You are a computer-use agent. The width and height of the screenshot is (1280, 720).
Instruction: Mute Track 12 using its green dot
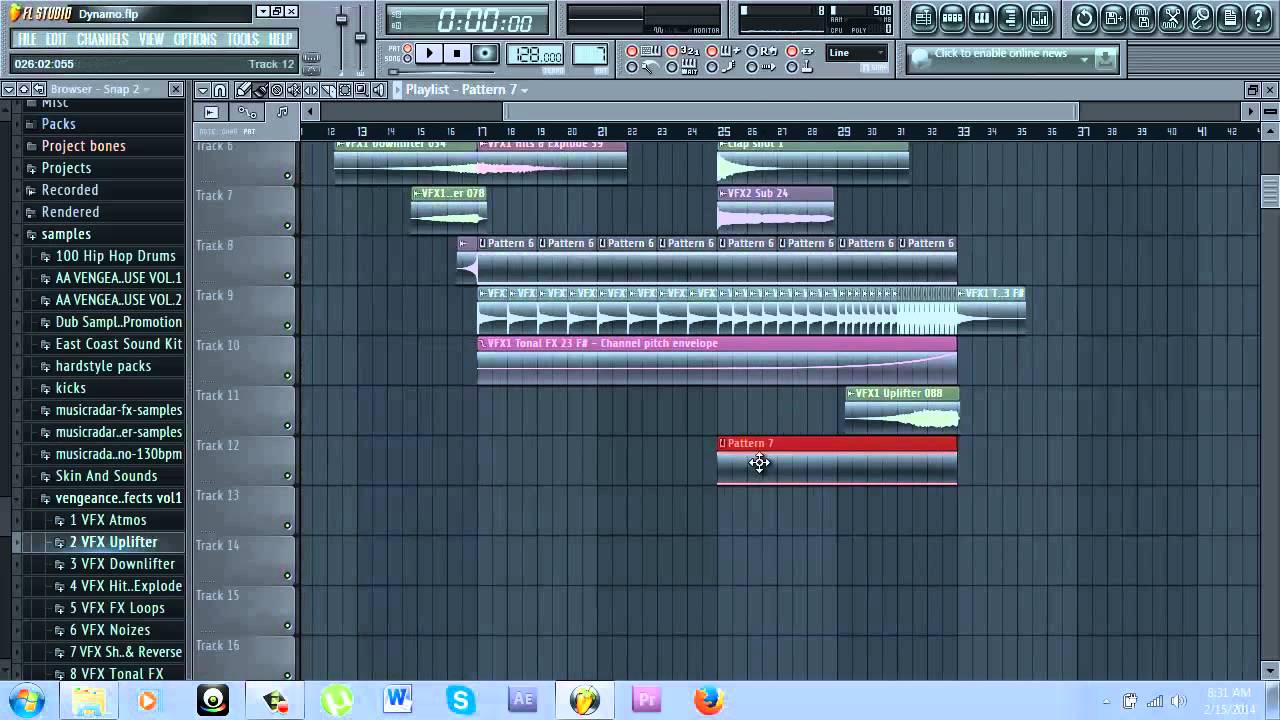point(287,476)
